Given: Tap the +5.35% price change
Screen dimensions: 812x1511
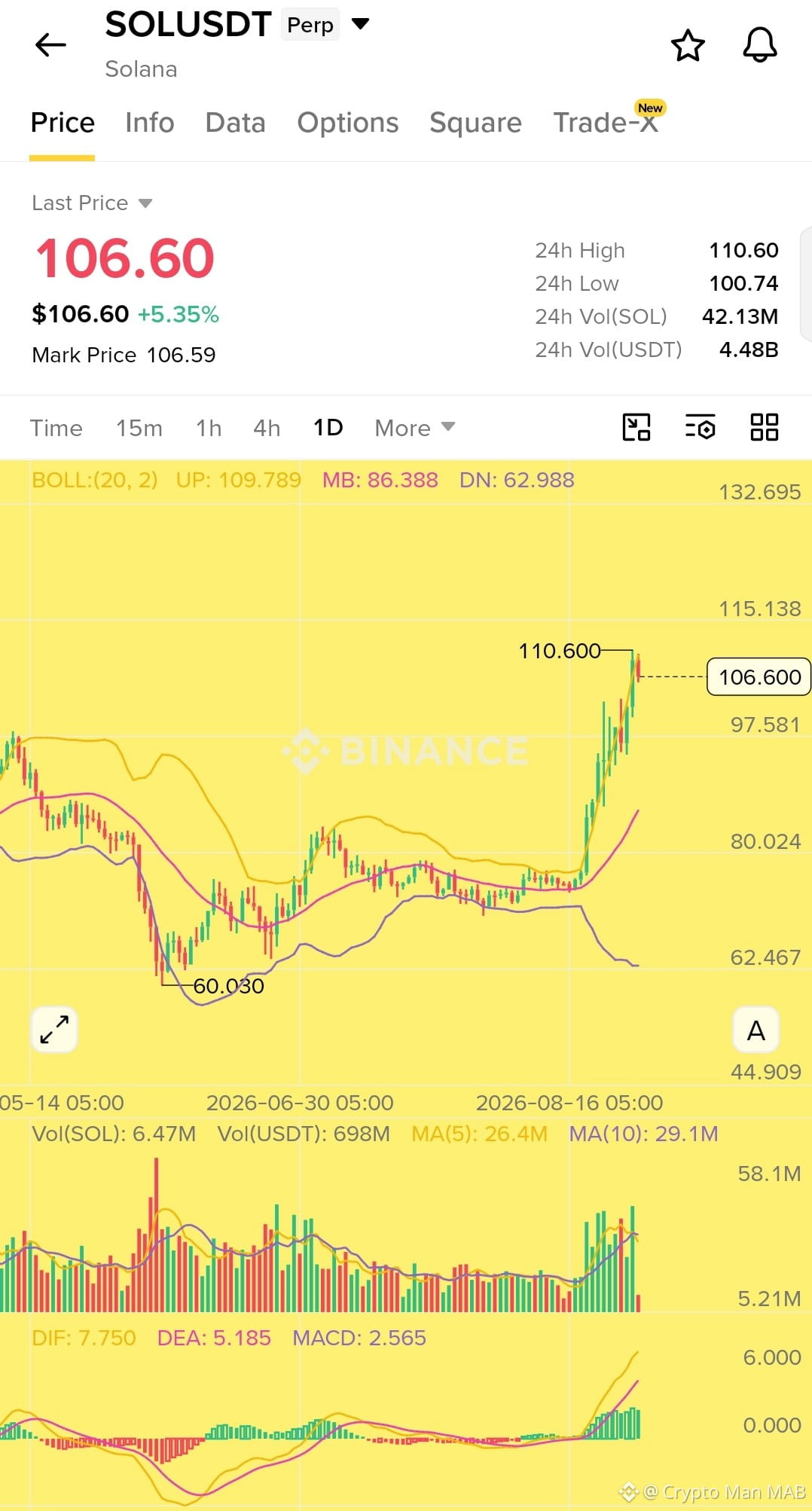Looking at the screenshot, I should pos(179,314).
